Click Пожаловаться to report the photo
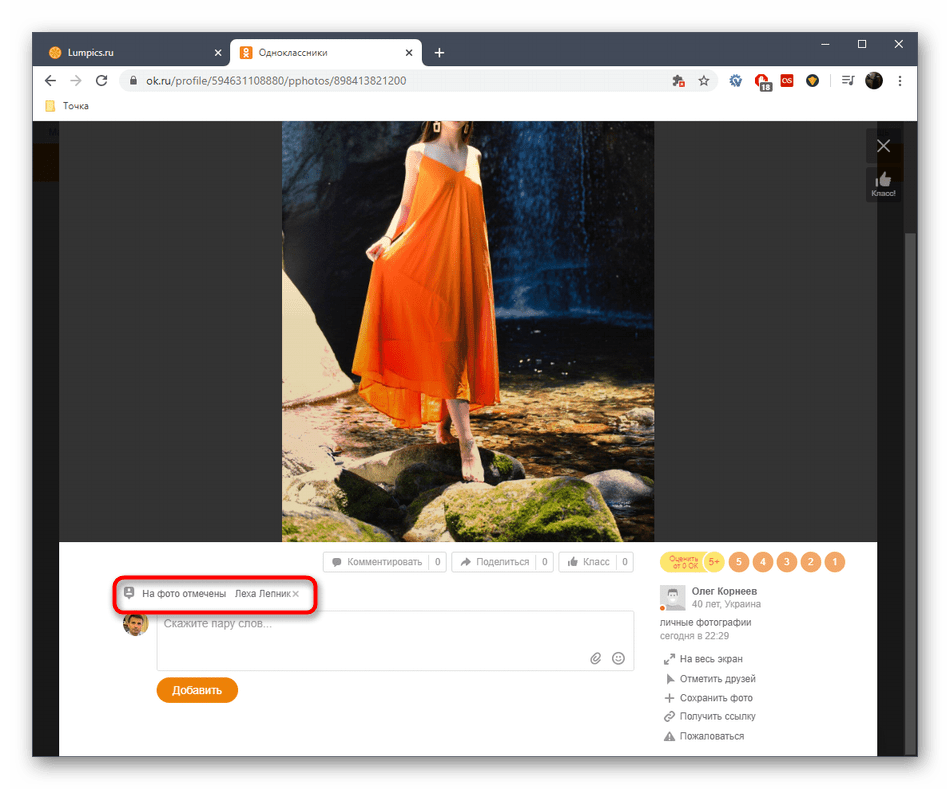The image size is (950, 789). click(x=704, y=736)
